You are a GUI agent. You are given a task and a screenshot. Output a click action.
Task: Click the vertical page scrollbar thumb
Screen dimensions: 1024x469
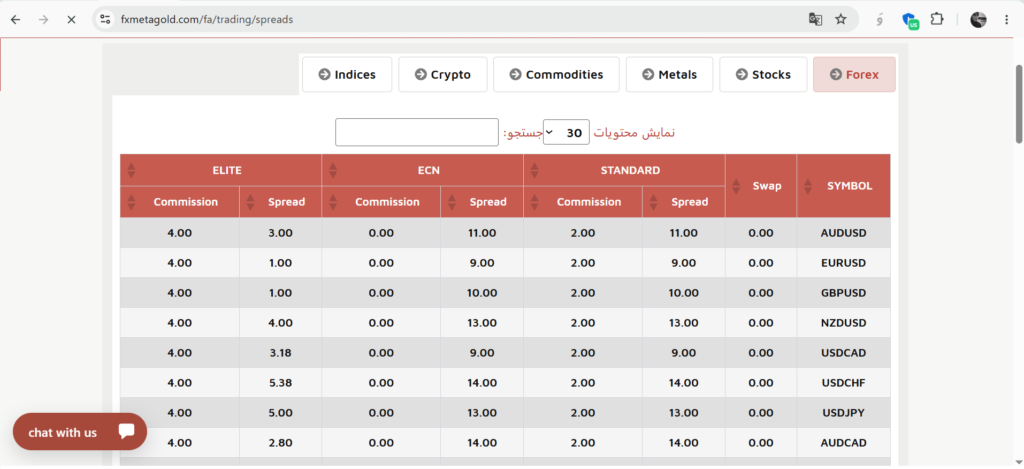coord(1018,105)
